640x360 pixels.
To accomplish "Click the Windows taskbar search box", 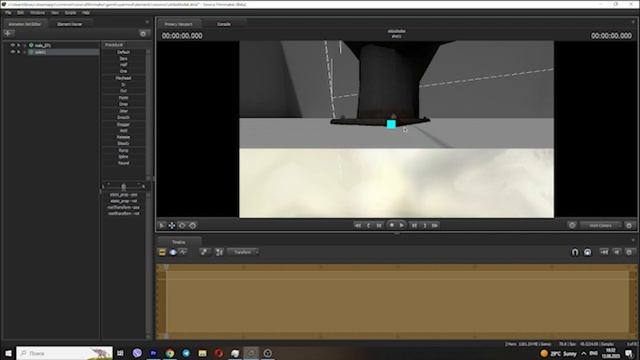I will pyautogui.click(x=64, y=353).
